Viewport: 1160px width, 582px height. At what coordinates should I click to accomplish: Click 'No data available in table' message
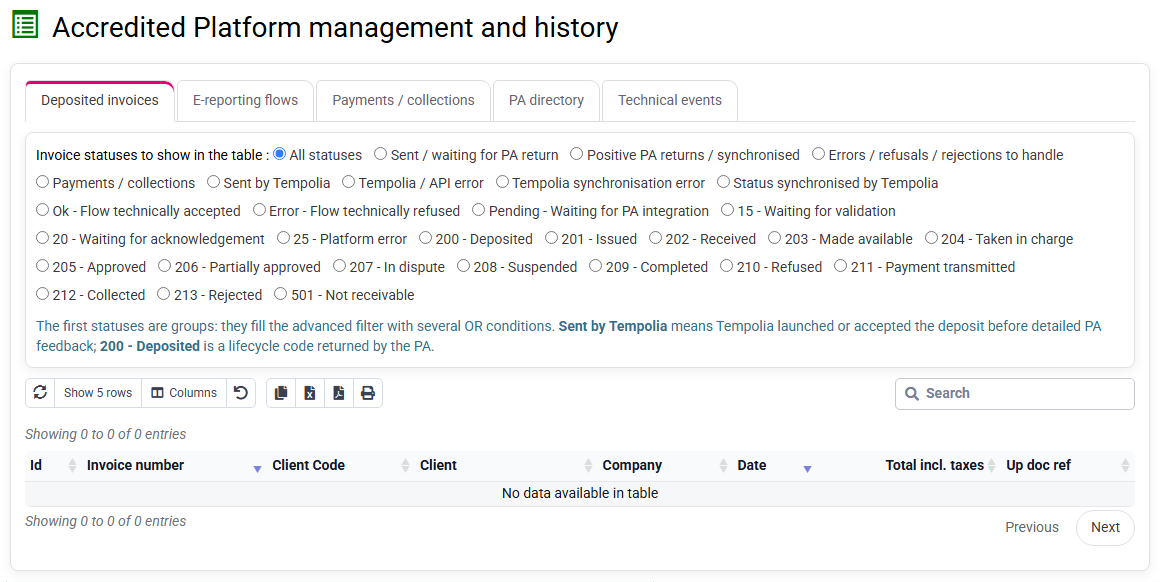click(580, 493)
